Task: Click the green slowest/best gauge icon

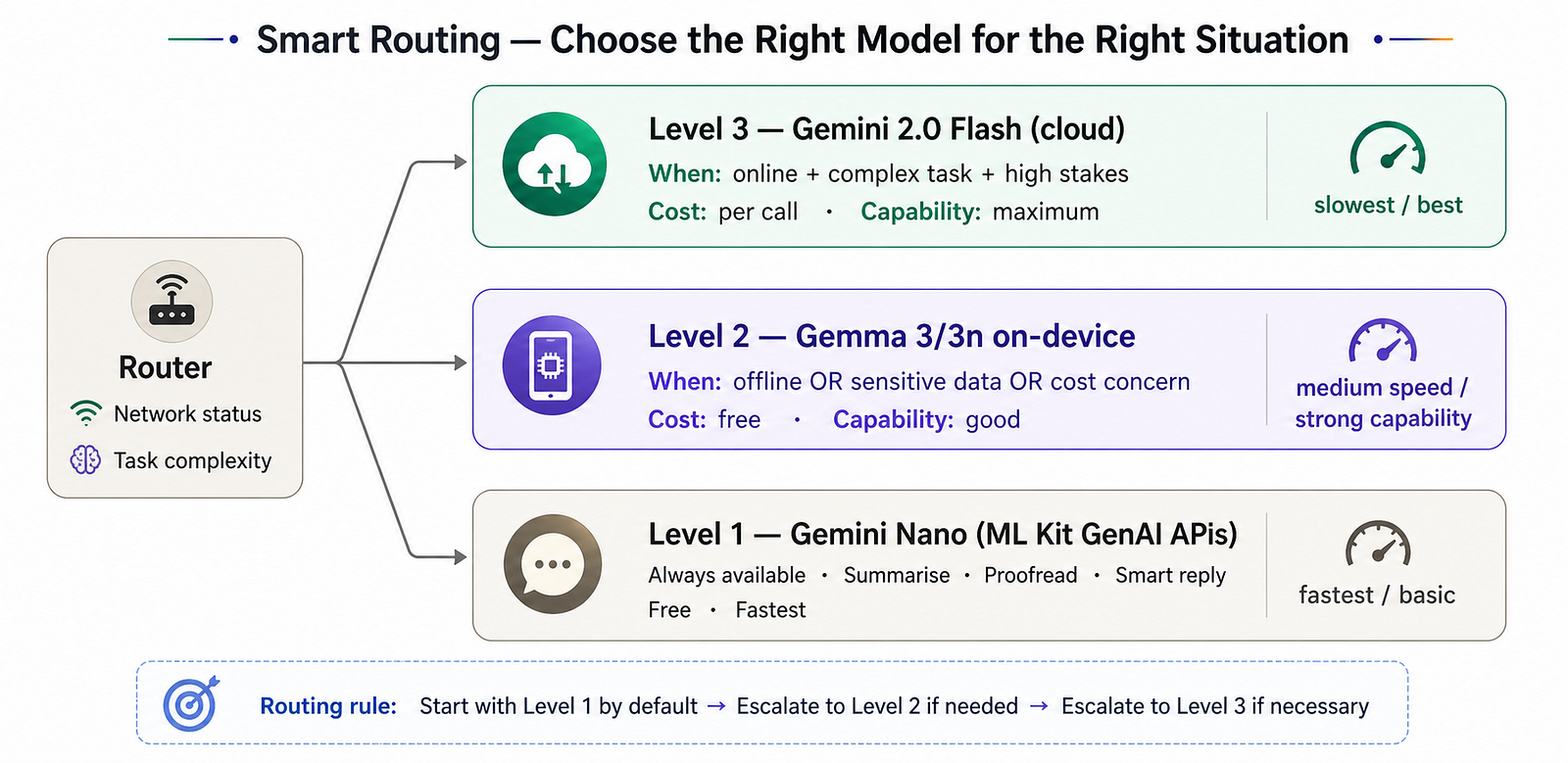Action: point(1388,149)
